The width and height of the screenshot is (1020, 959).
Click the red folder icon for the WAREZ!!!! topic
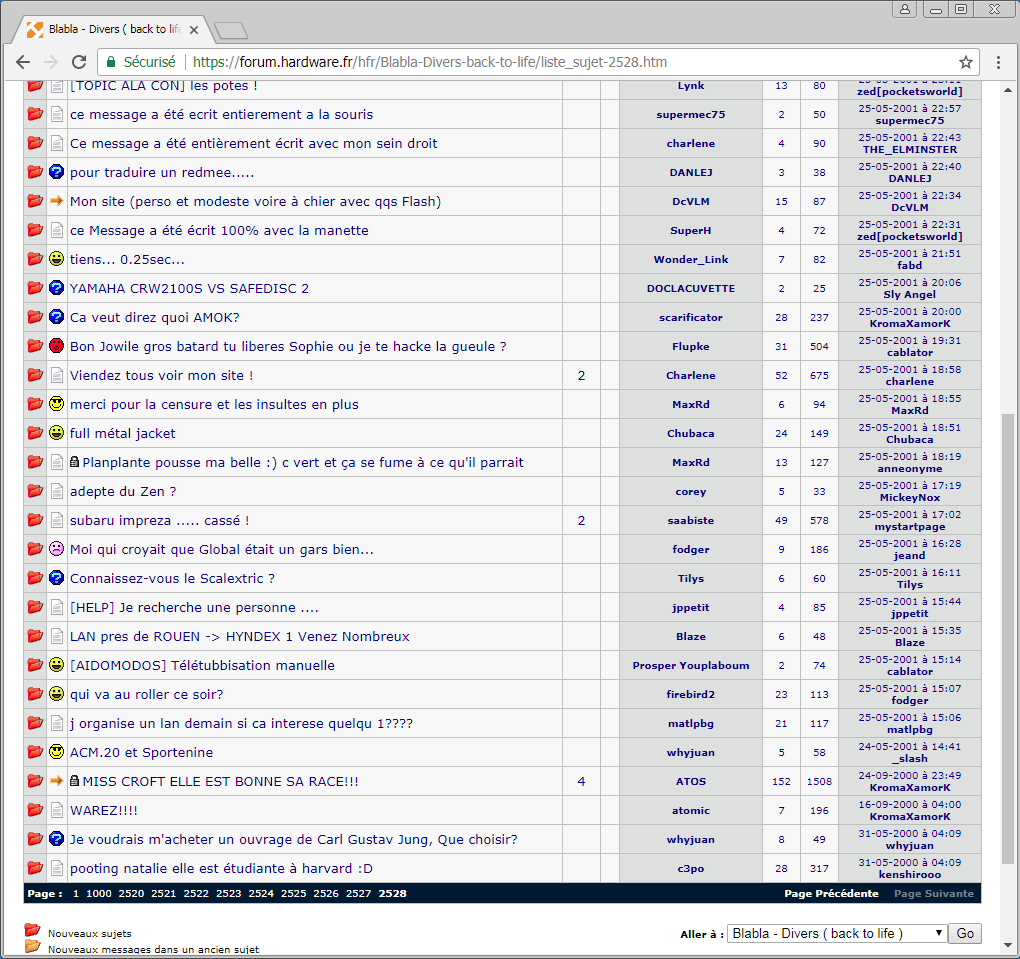click(35, 810)
